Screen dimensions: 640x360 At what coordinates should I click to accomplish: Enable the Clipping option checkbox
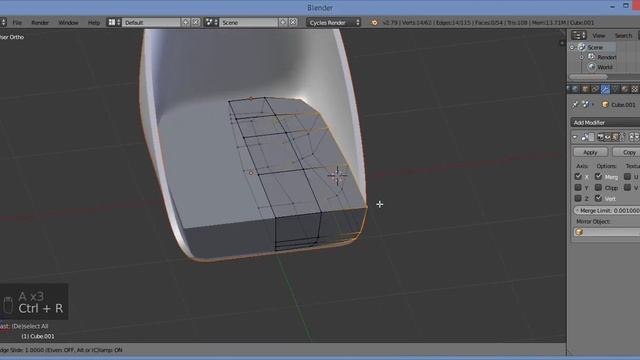click(x=598, y=187)
